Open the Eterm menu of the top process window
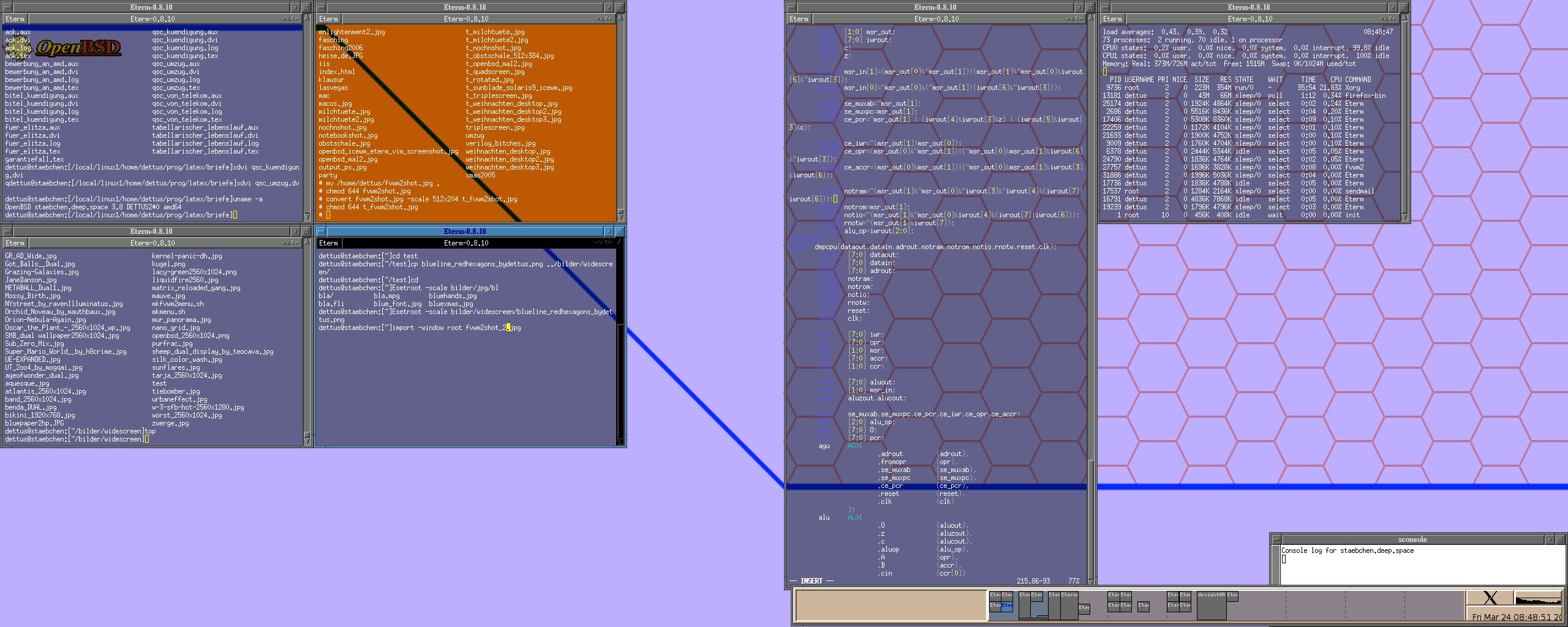Viewport: 1568px width, 627px height. [1112, 19]
